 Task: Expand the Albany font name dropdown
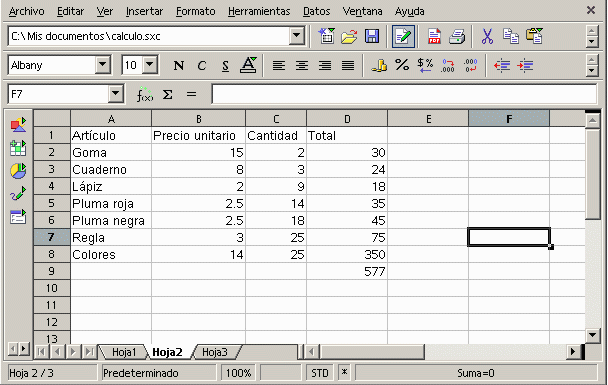pyautogui.click(x=103, y=65)
